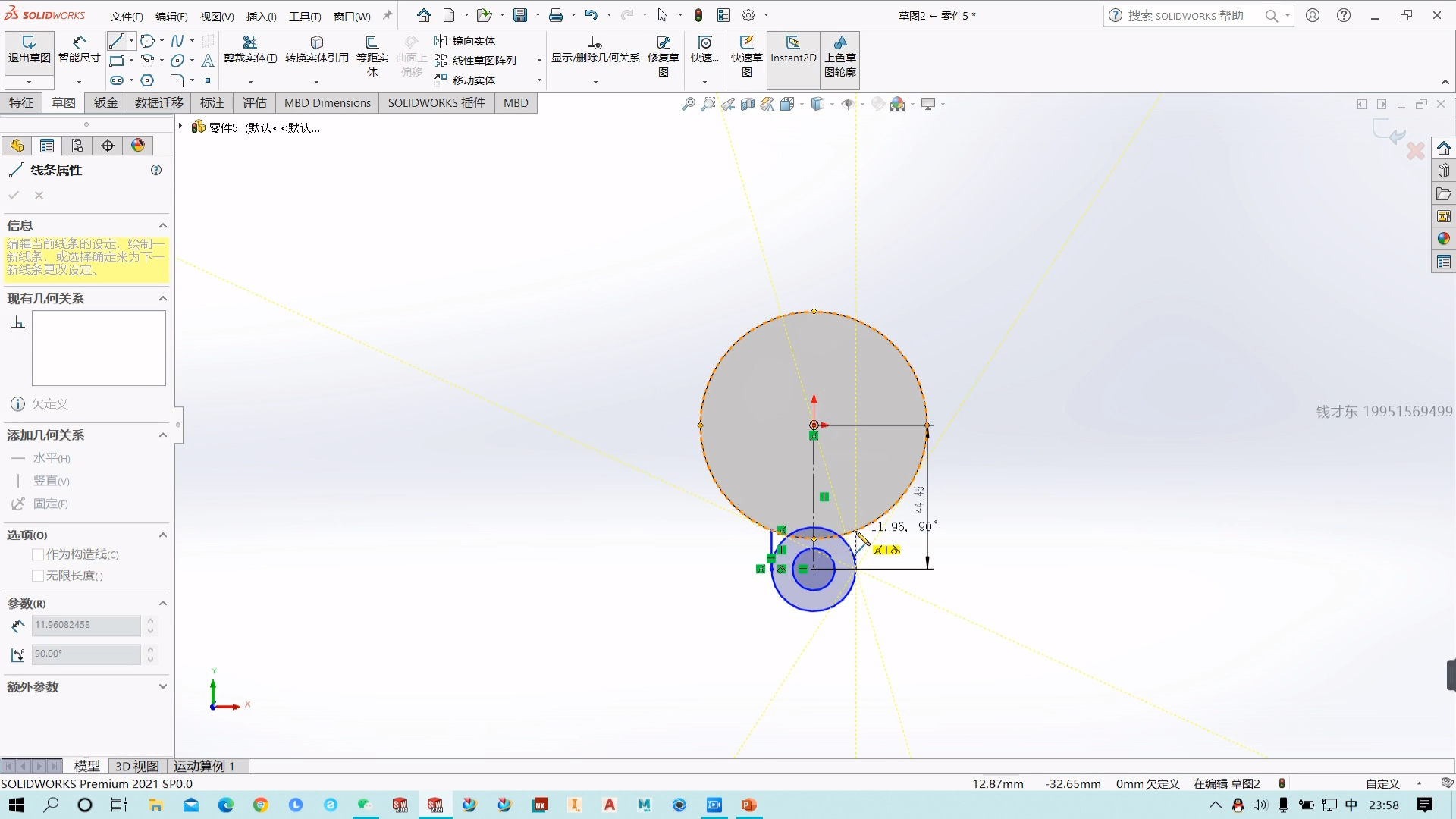This screenshot has height=819, width=1456.
Task: Enable the 作为构造线 checkbox
Action: (36, 554)
